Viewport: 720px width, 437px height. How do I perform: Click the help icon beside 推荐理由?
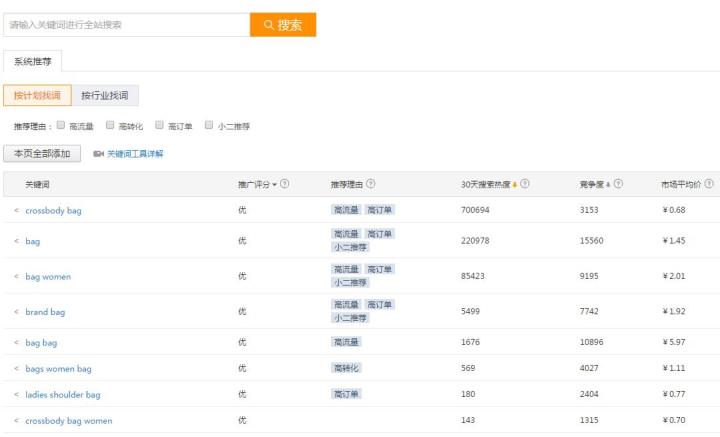pos(372,184)
